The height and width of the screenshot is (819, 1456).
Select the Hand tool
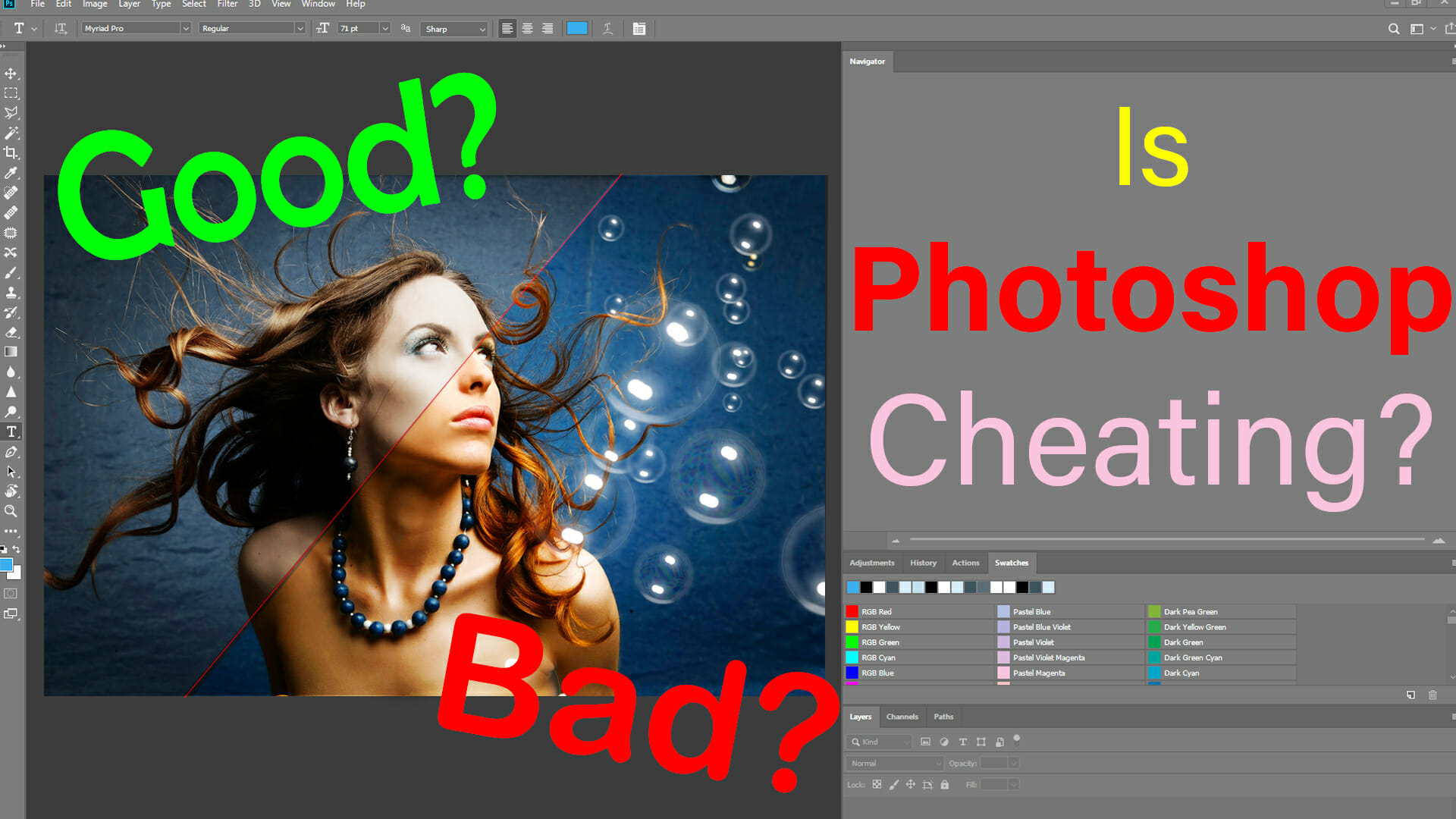[11, 491]
